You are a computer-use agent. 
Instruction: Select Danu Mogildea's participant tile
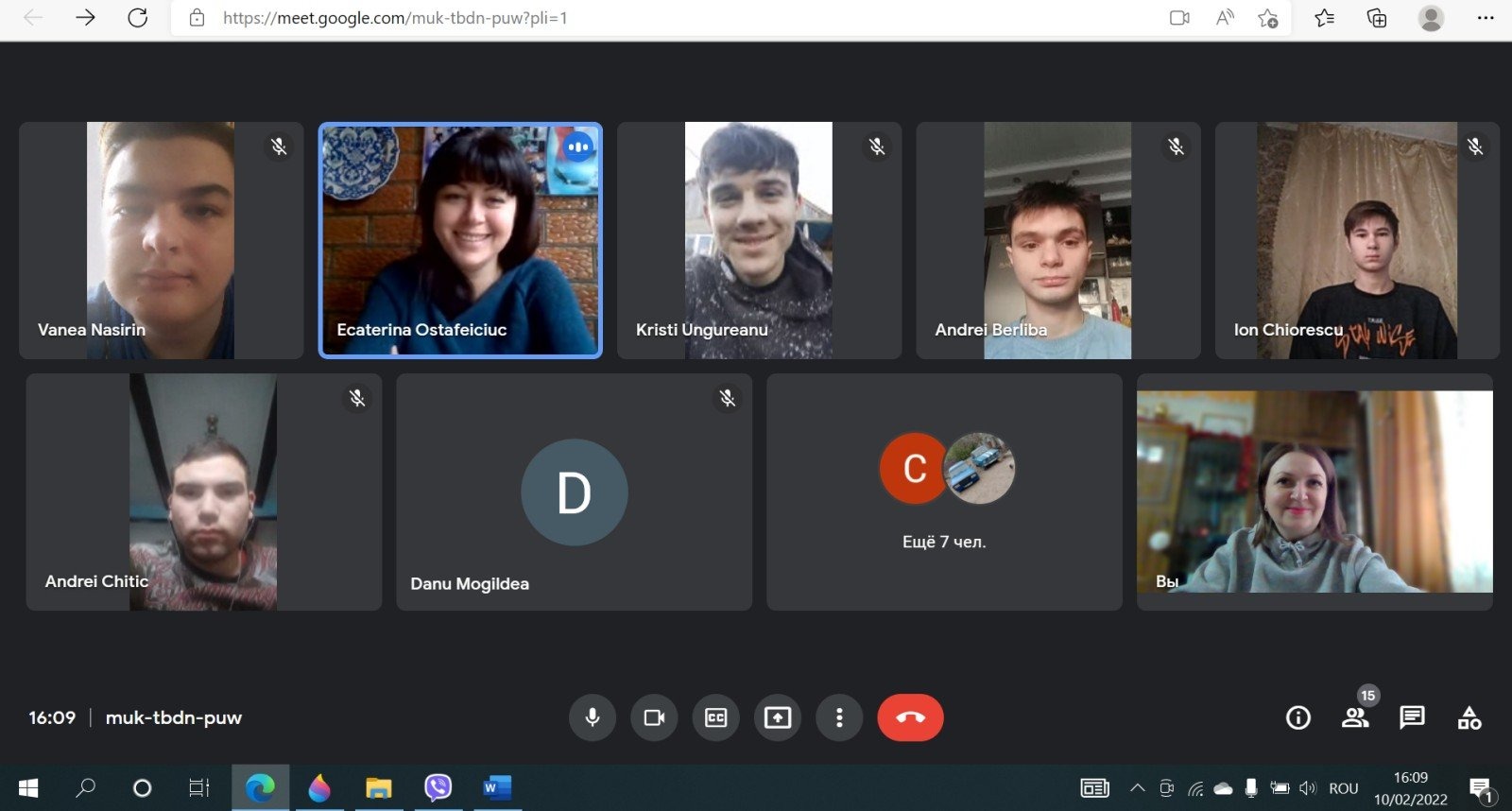574,492
